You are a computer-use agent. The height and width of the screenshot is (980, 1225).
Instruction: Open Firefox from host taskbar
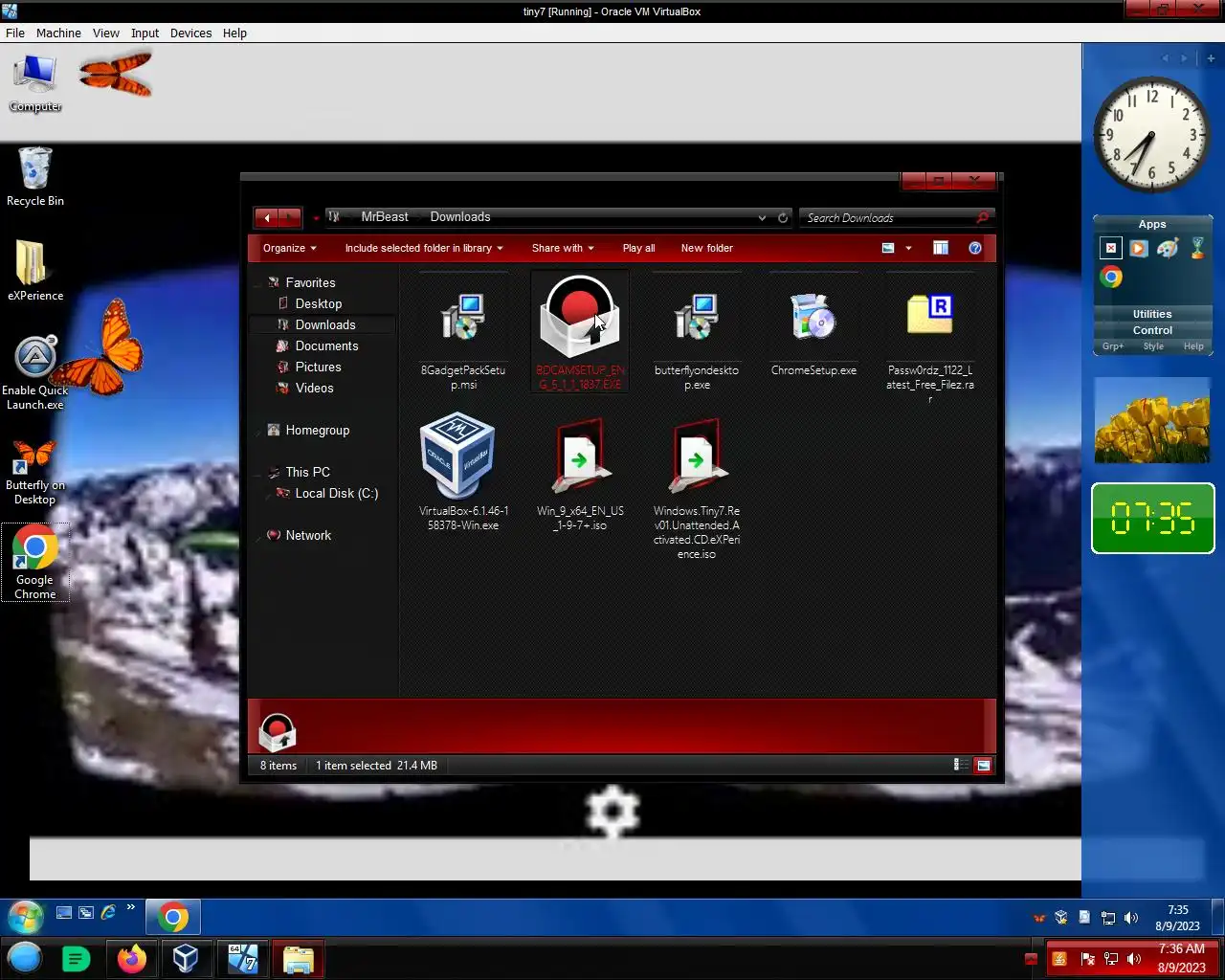(x=132, y=959)
